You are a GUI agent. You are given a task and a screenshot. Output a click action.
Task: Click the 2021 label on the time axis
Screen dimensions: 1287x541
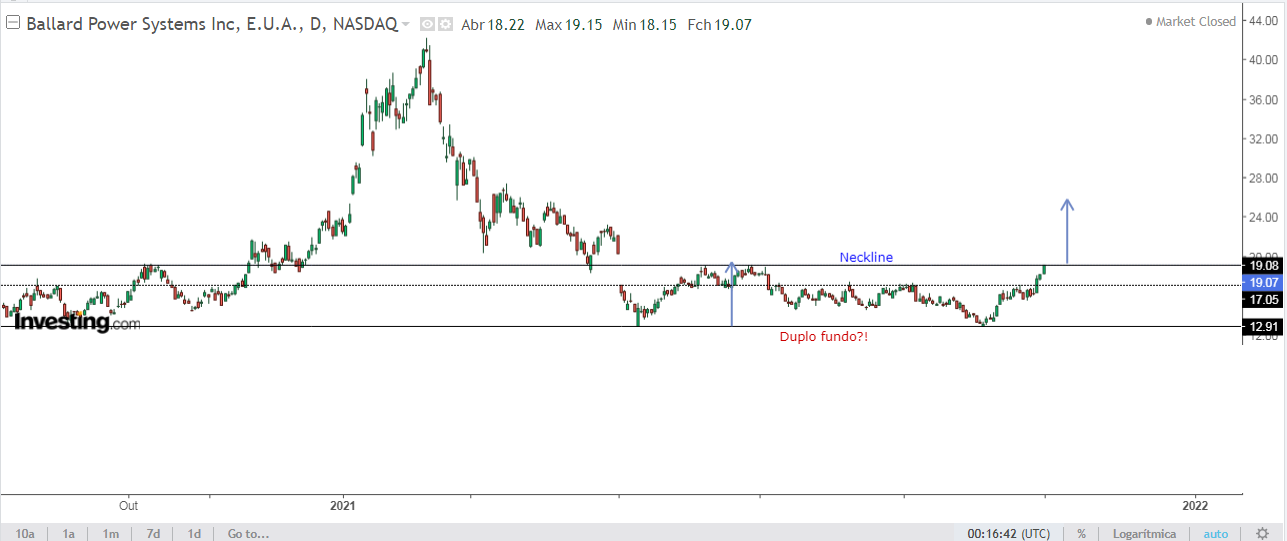tap(344, 505)
